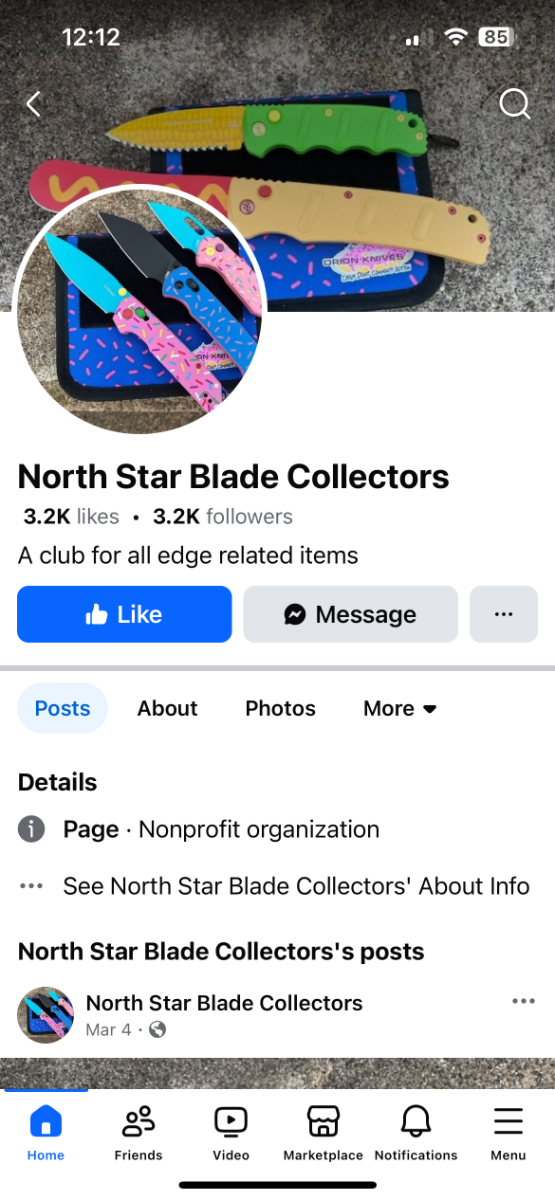Open the Marketplace storefront icon

[323, 1121]
